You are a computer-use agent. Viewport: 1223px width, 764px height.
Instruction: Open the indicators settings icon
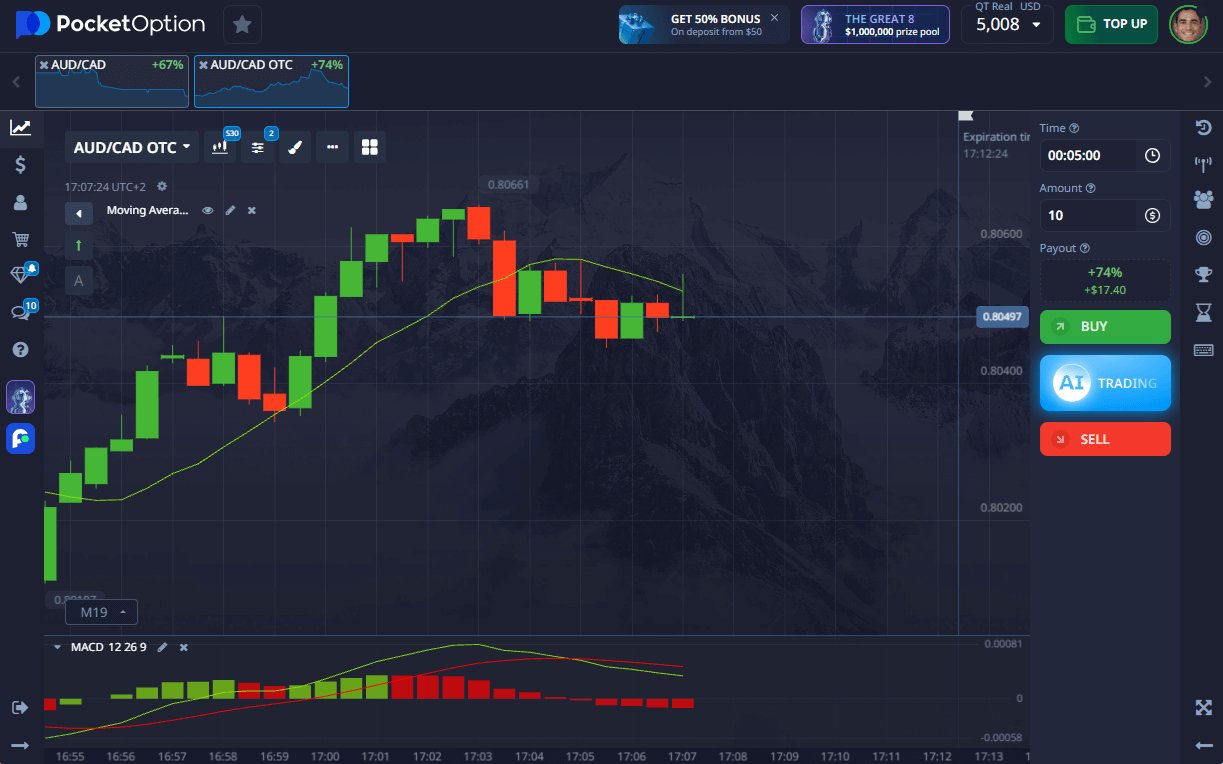point(258,147)
